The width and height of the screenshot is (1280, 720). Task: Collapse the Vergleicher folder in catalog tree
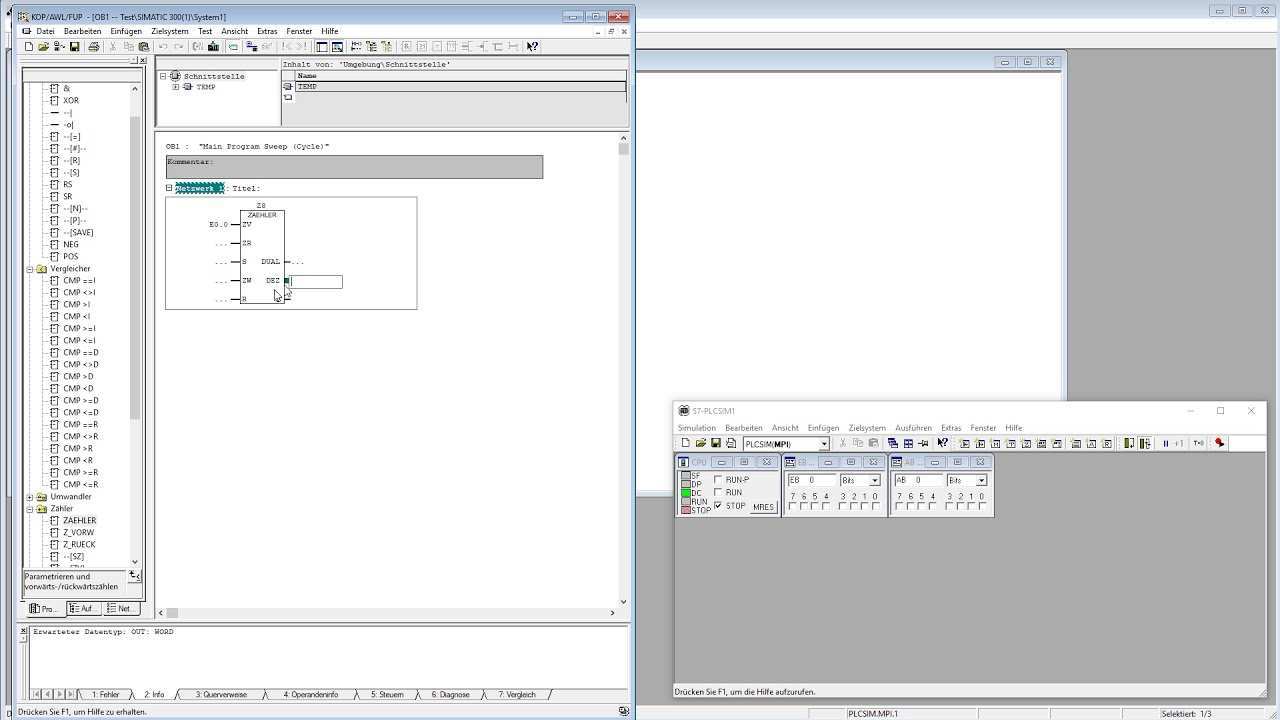(30, 269)
